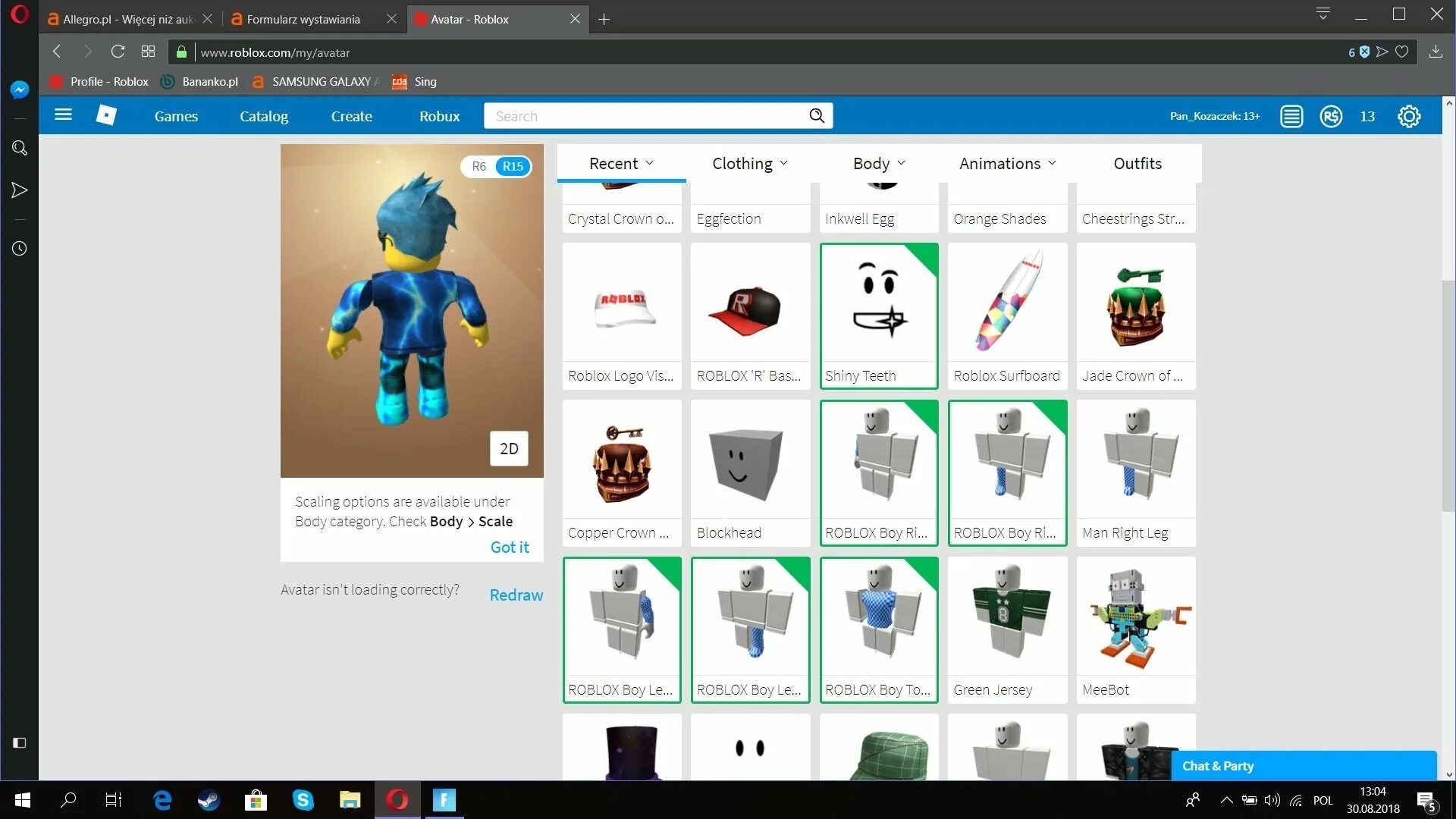Click the Got it button

pyautogui.click(x=510, y=547)
